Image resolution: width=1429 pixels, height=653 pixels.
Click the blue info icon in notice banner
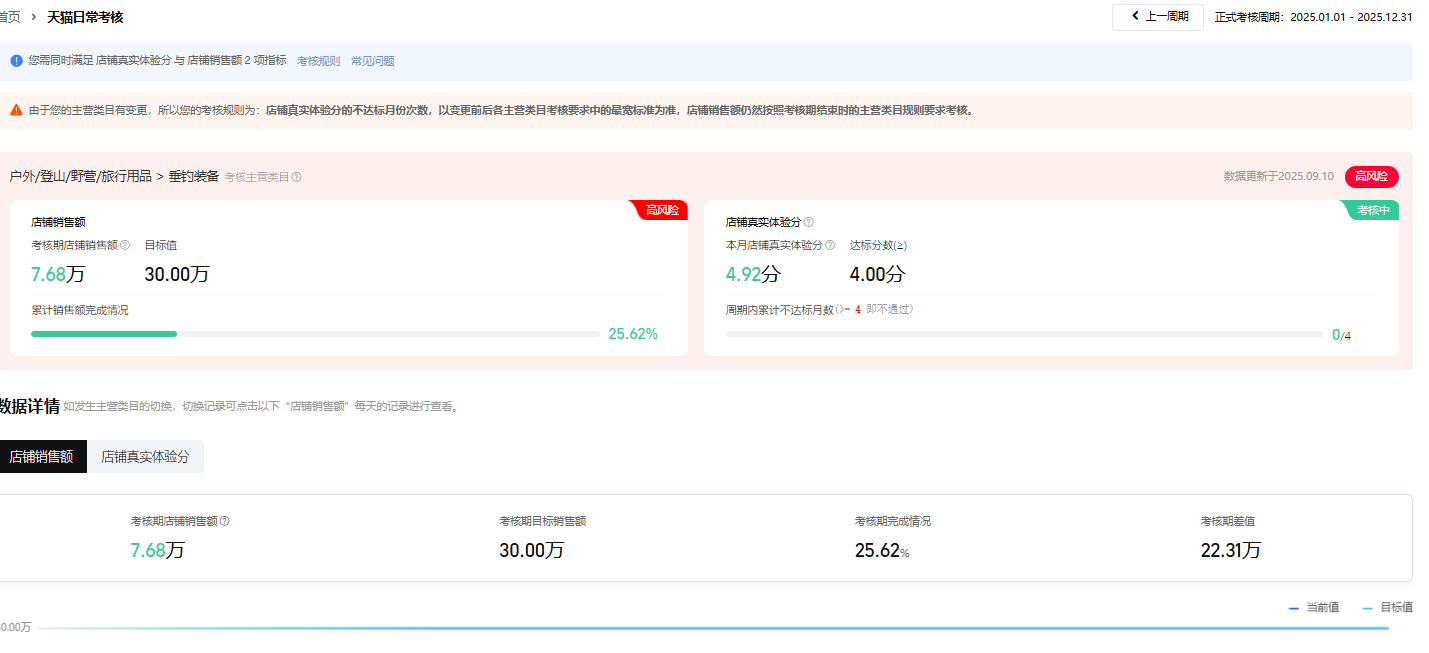click(x=16, y=61)
